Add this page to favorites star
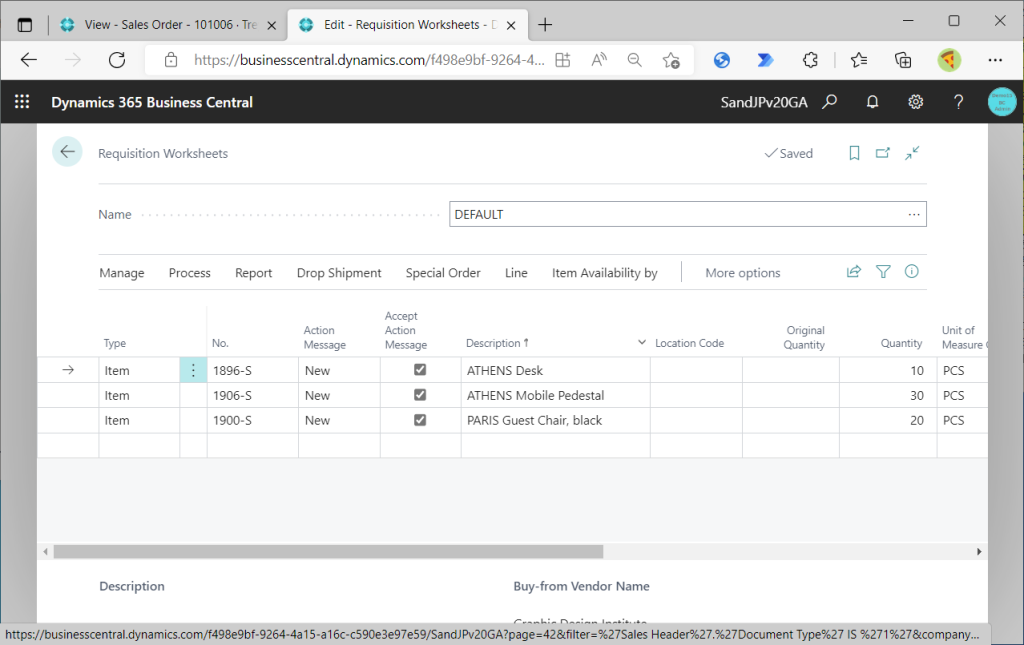 pos(671,60)
